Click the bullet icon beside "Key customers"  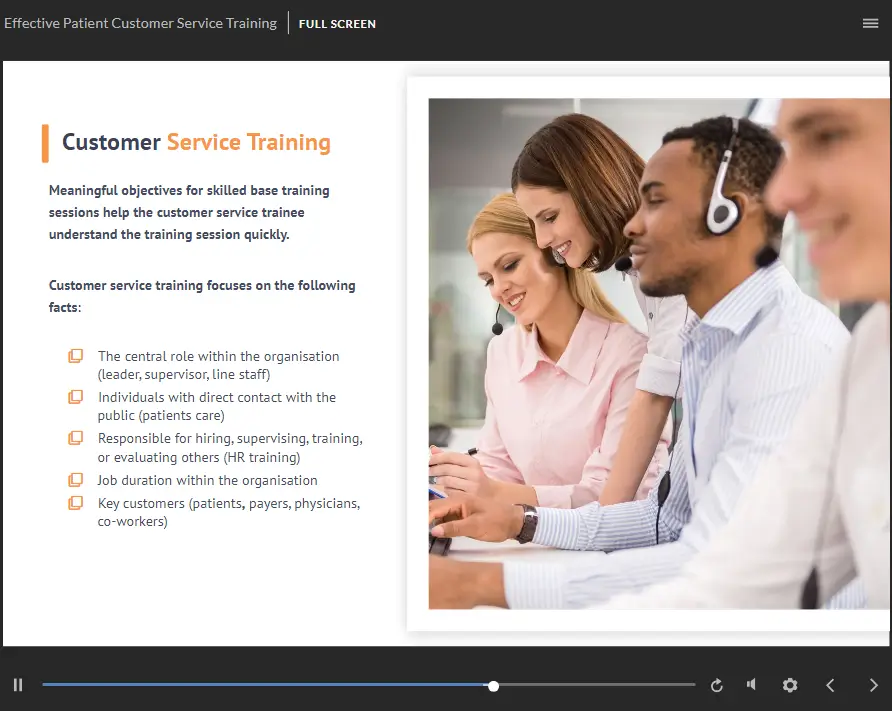coord(75,503)
